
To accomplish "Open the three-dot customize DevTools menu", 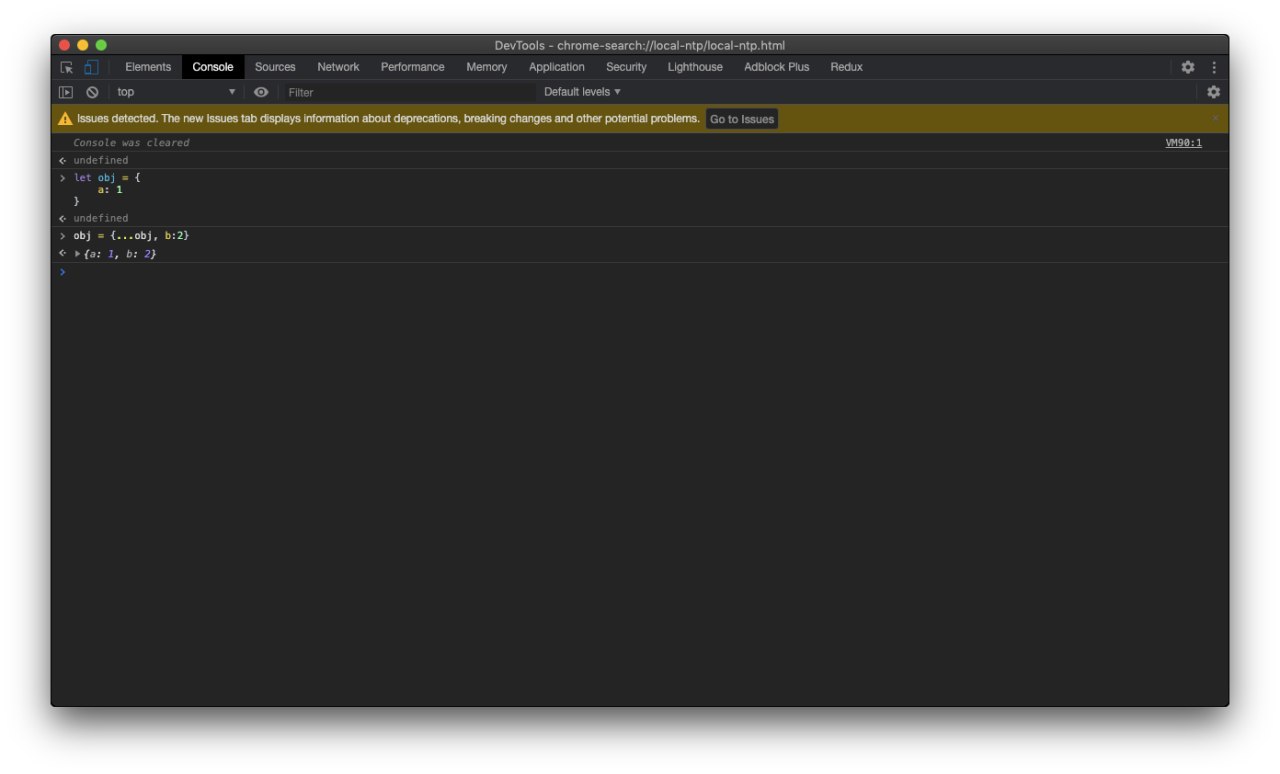I will (x=1214, y=67).
